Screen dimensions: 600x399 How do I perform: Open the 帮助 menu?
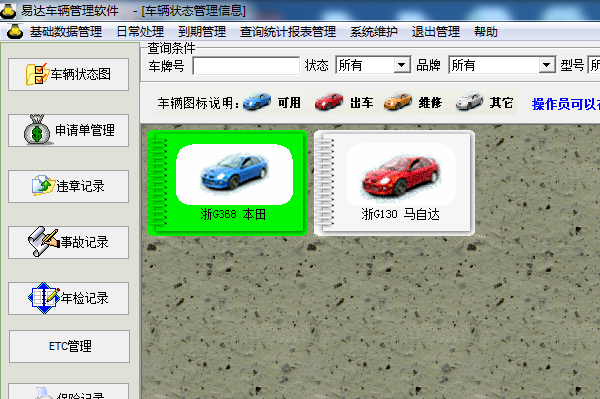(486, 32)
